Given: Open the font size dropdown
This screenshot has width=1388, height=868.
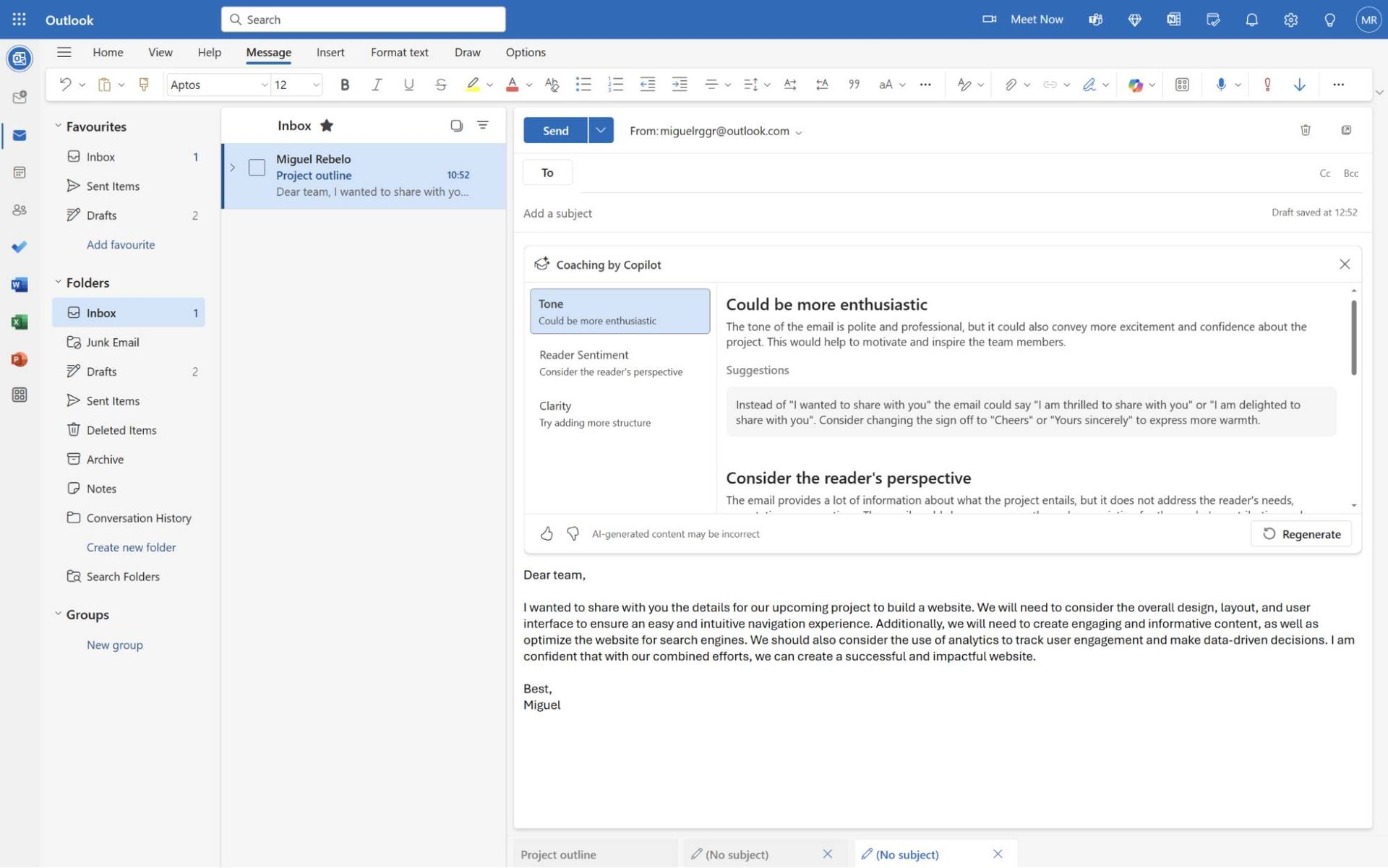Looking at the screenshot, I should tap(316, 85).
